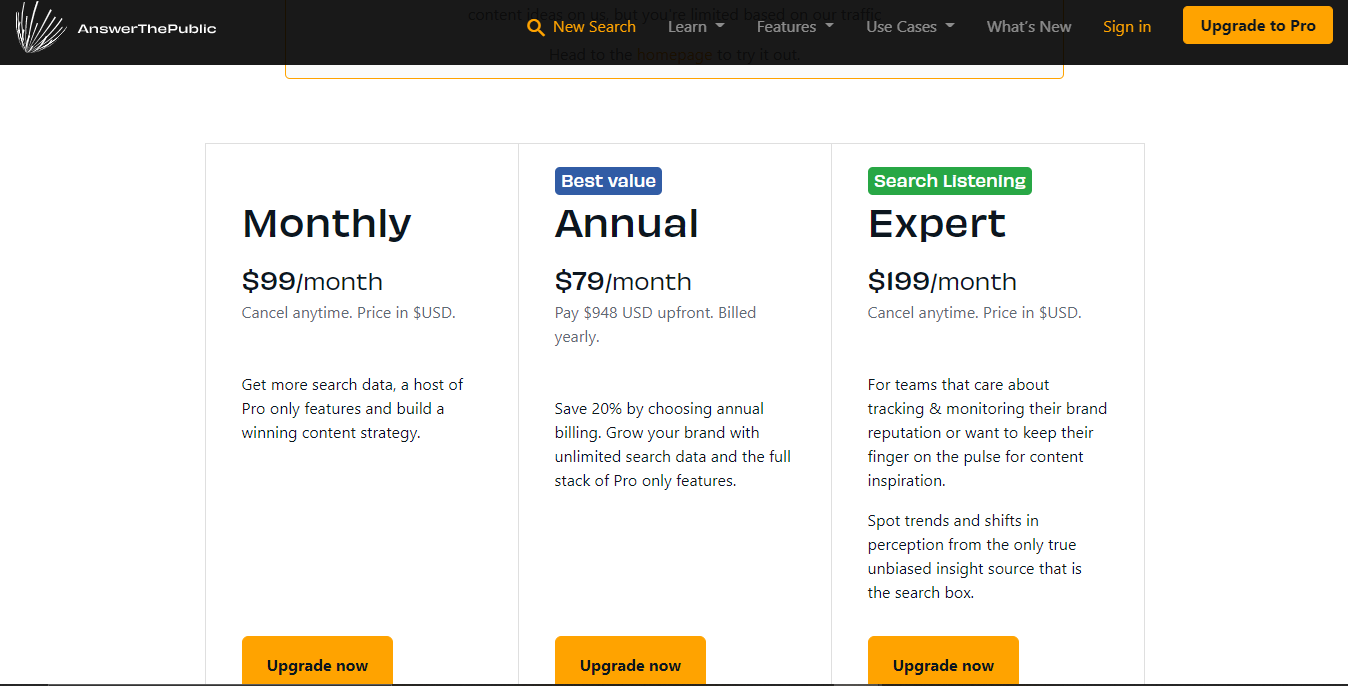Select the Annual plan heading

pyautogui.click(x=626, y=223)
